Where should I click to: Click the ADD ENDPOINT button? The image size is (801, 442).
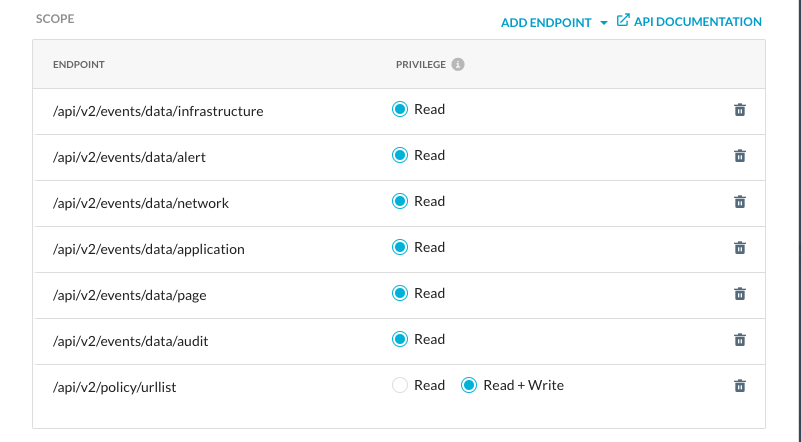coord(546,22)
